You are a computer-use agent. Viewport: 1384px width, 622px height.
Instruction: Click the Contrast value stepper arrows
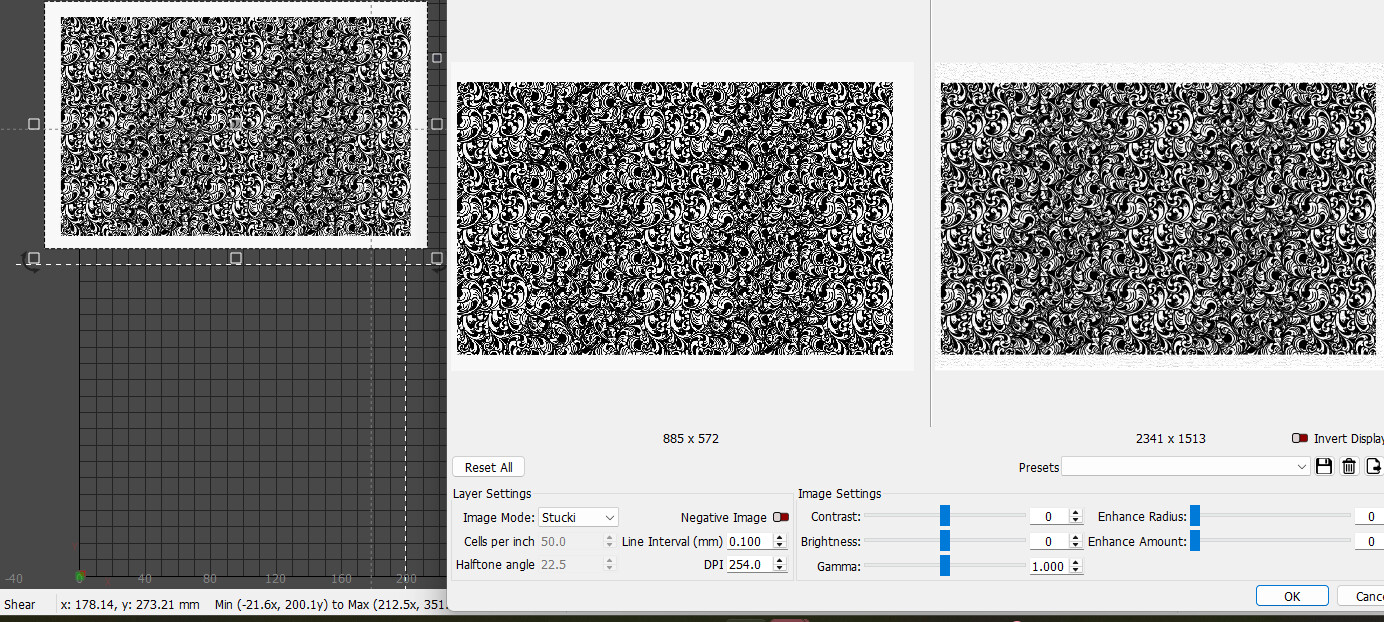coord(1076,517)
